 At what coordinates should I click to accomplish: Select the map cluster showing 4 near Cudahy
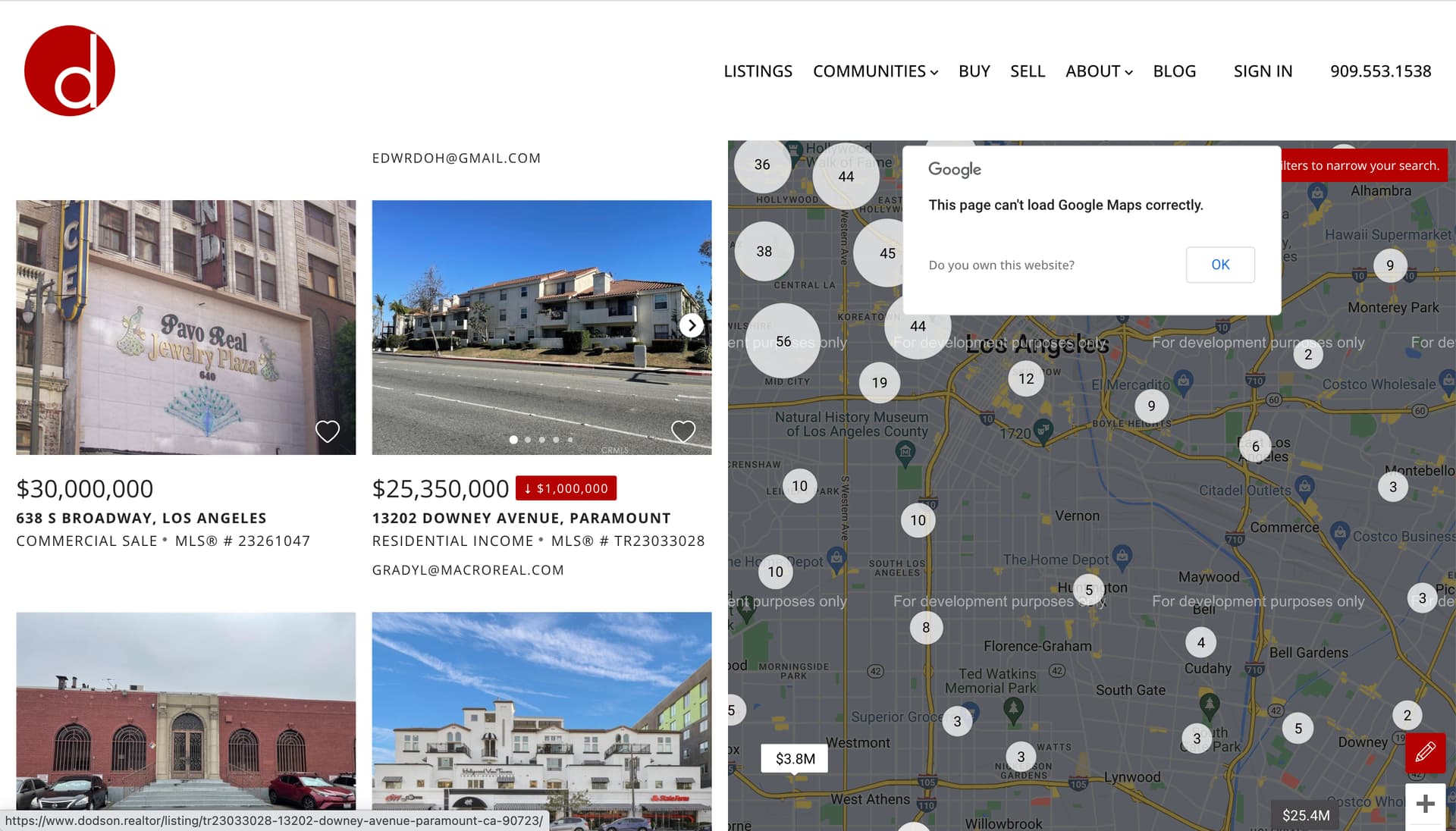point(1200,643)
